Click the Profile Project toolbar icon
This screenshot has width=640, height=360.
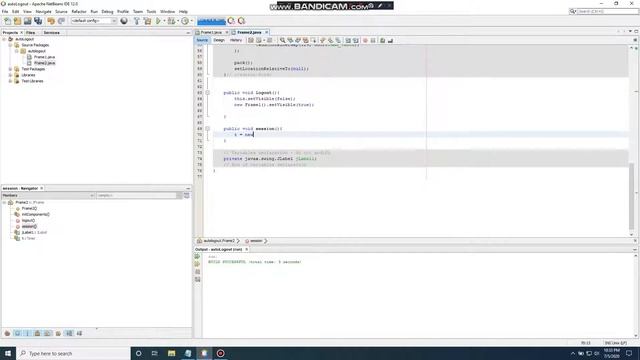[185, 21]
